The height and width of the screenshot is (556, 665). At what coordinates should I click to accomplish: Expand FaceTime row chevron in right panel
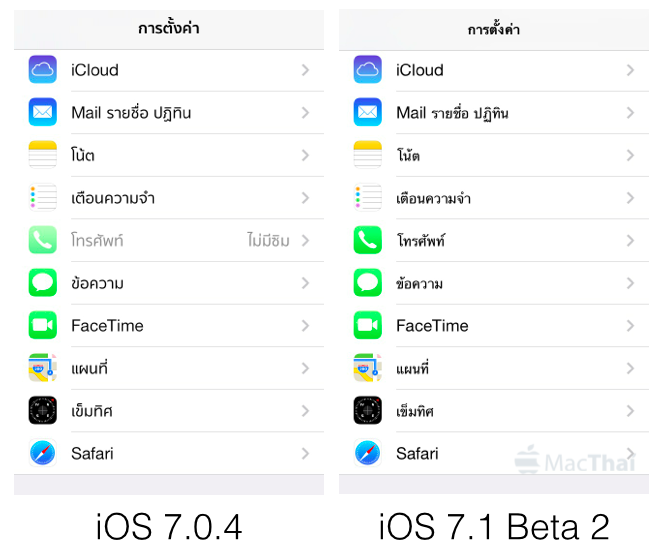(631, 326)
